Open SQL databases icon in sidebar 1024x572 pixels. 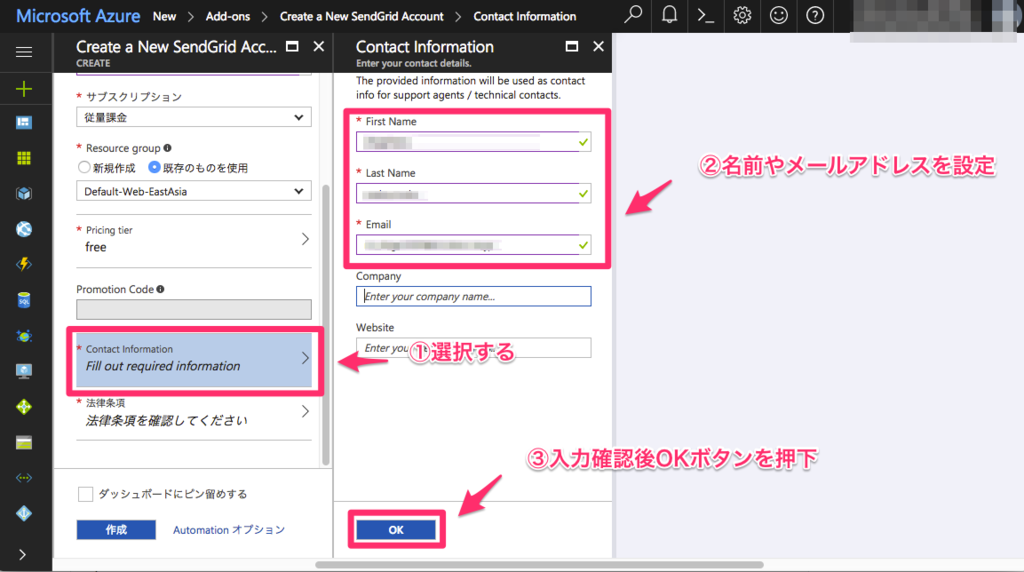click(24, 300)
